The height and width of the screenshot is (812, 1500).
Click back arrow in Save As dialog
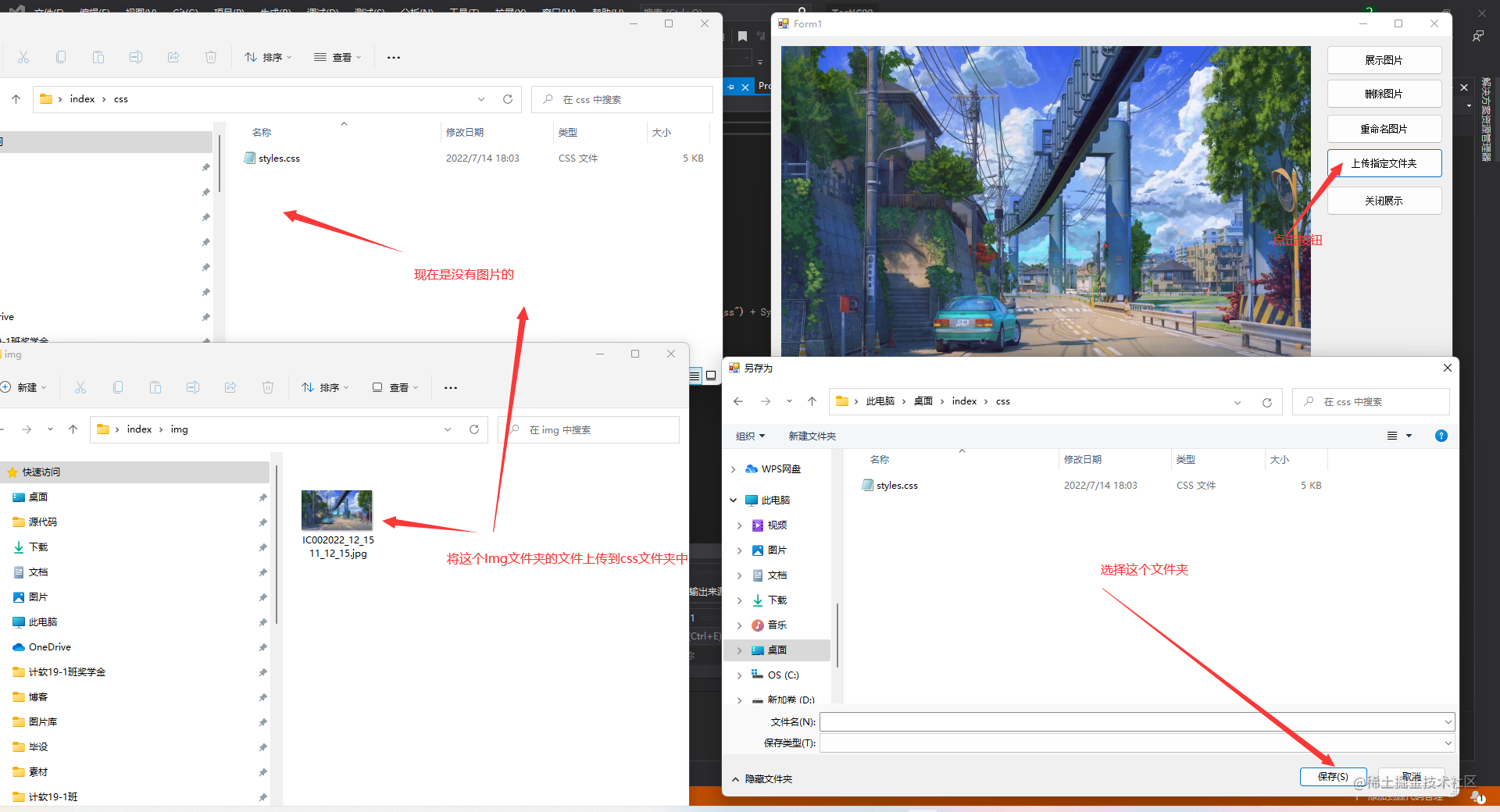738,401
